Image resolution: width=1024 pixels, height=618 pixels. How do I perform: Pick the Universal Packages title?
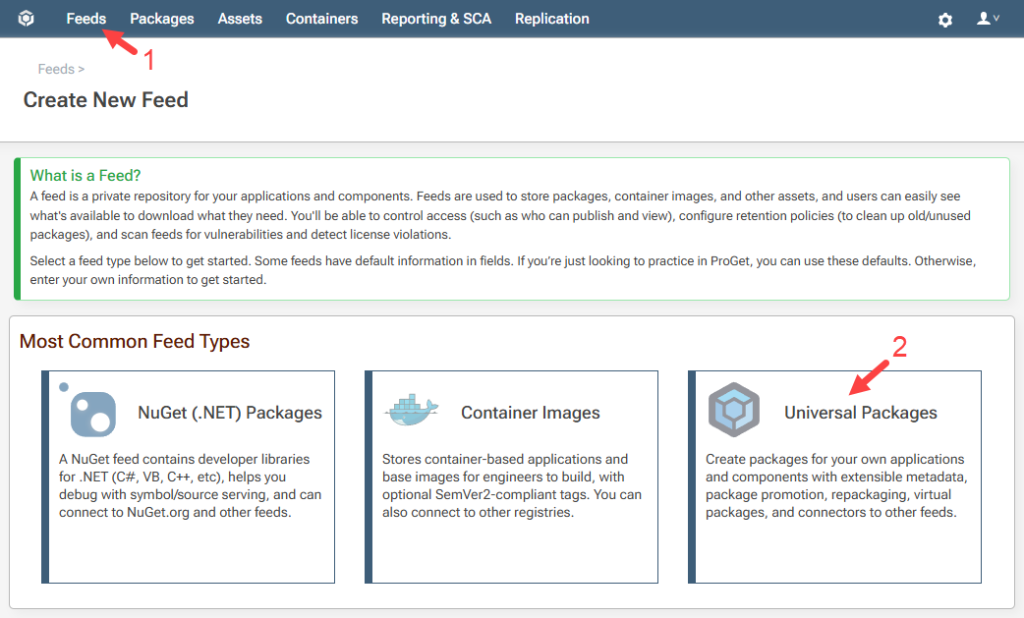(860, 412)
